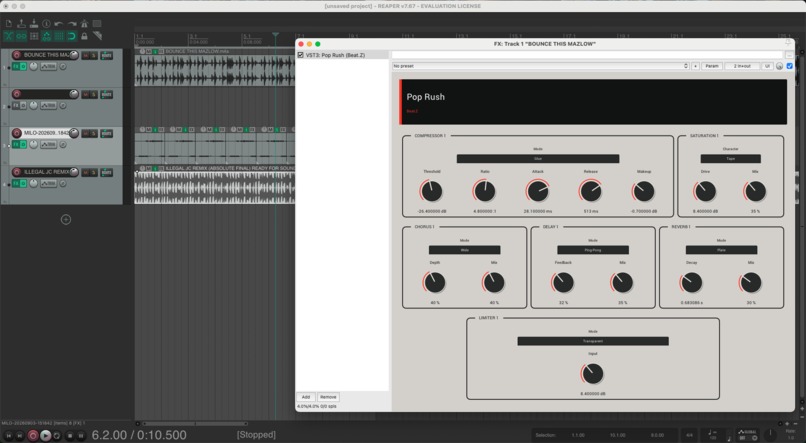Open Project settings info icon
The height and width of the screenshot is (443, 806).
tap(46, 24)
